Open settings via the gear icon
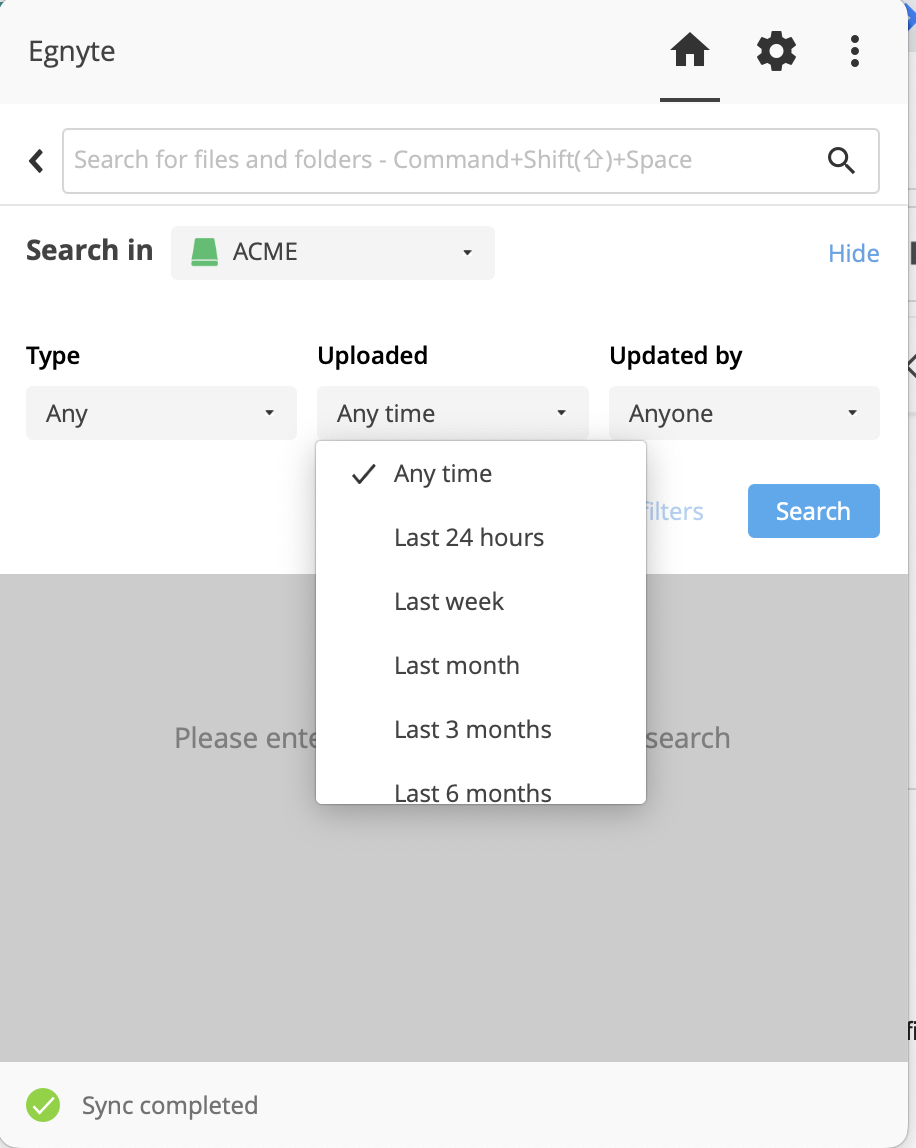The height and width of the screenshot is (1148, 916). pyautogui.click(x=776, y=51)
